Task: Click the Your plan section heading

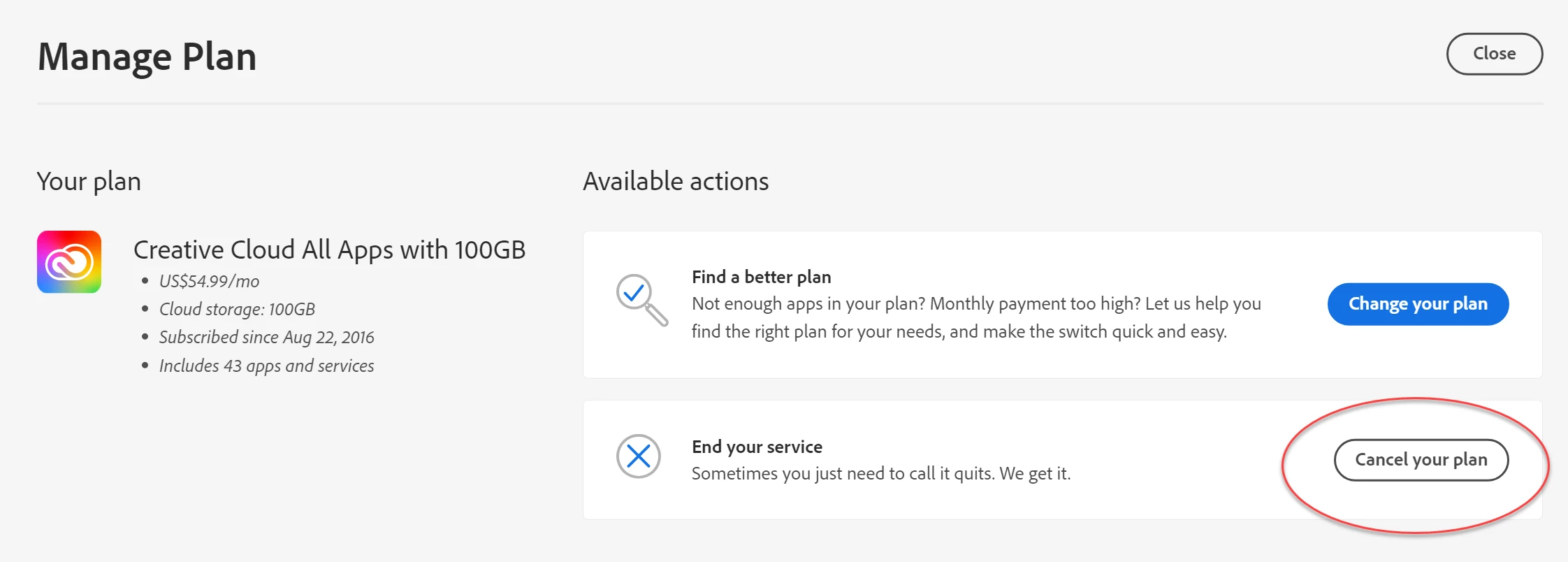Action: [x=89, y=182]
